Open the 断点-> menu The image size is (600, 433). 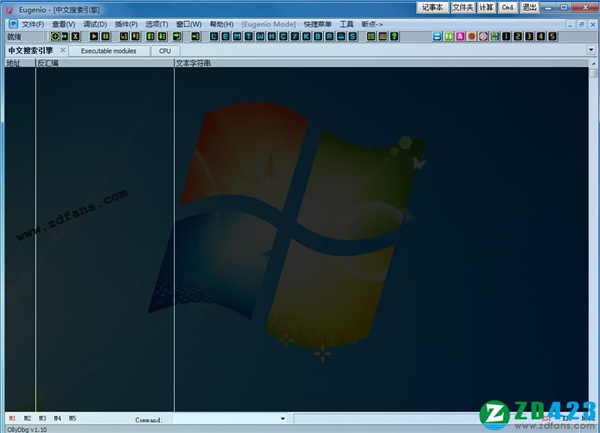(x=372, y=24)
